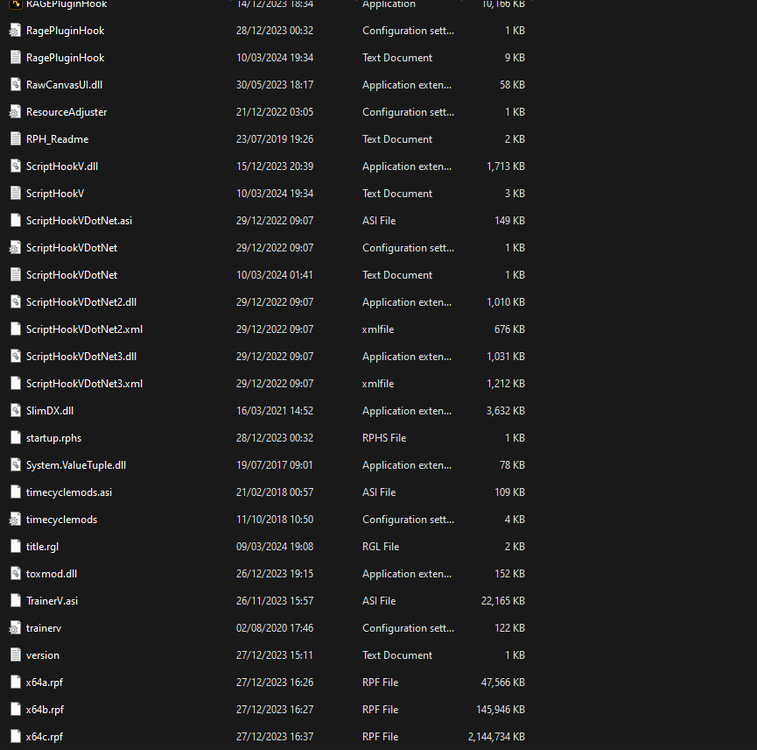The image size is (757, 750).
Task: Click the 145,946 KB size value
Action: (x=501, y=709)
